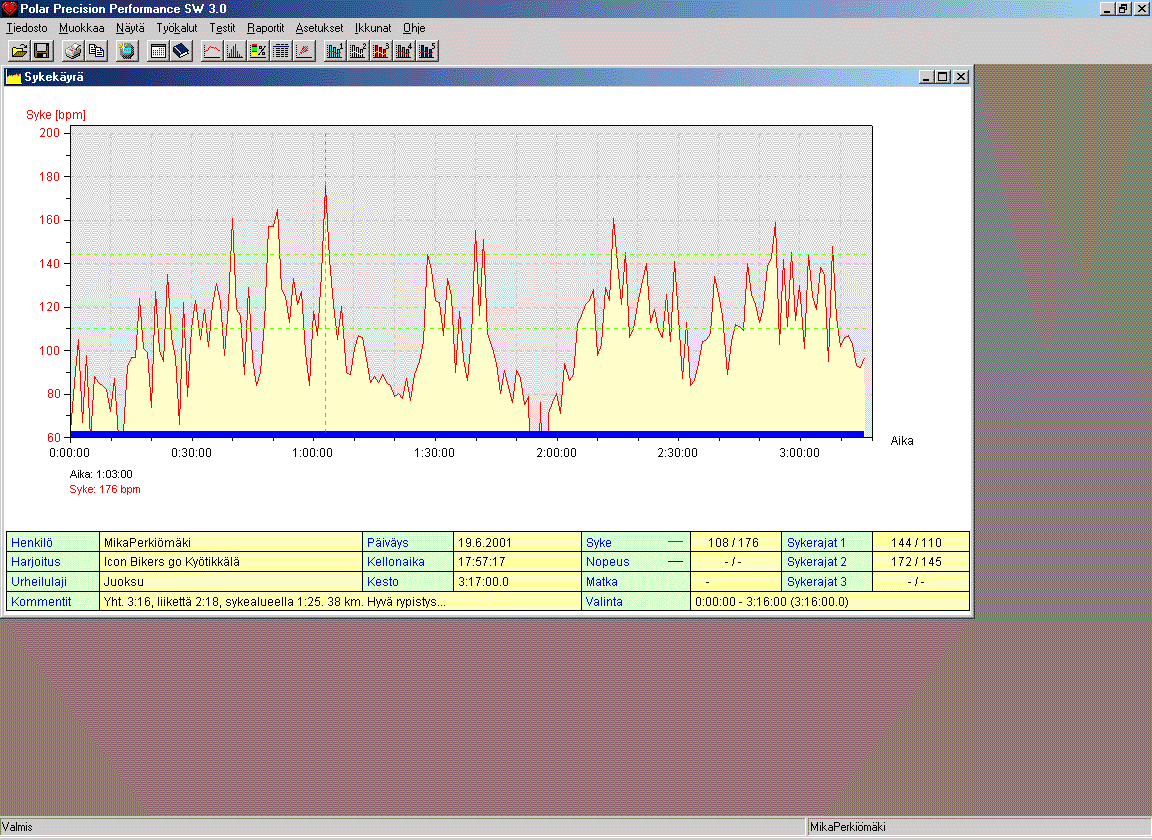Maximize the Sykekäyrä chart window

click(x=943, y=77)
